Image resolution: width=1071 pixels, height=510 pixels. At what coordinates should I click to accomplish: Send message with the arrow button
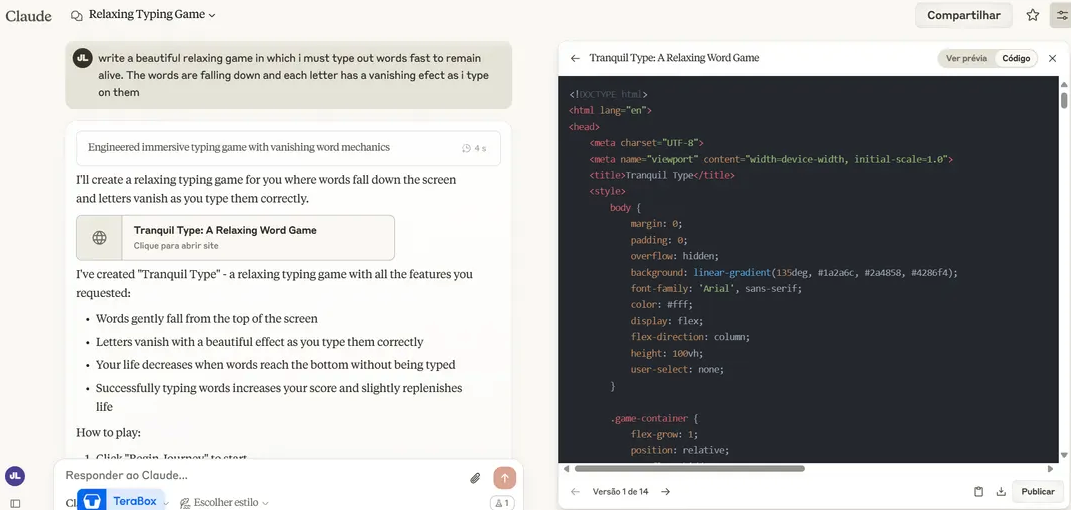point(504,478)
